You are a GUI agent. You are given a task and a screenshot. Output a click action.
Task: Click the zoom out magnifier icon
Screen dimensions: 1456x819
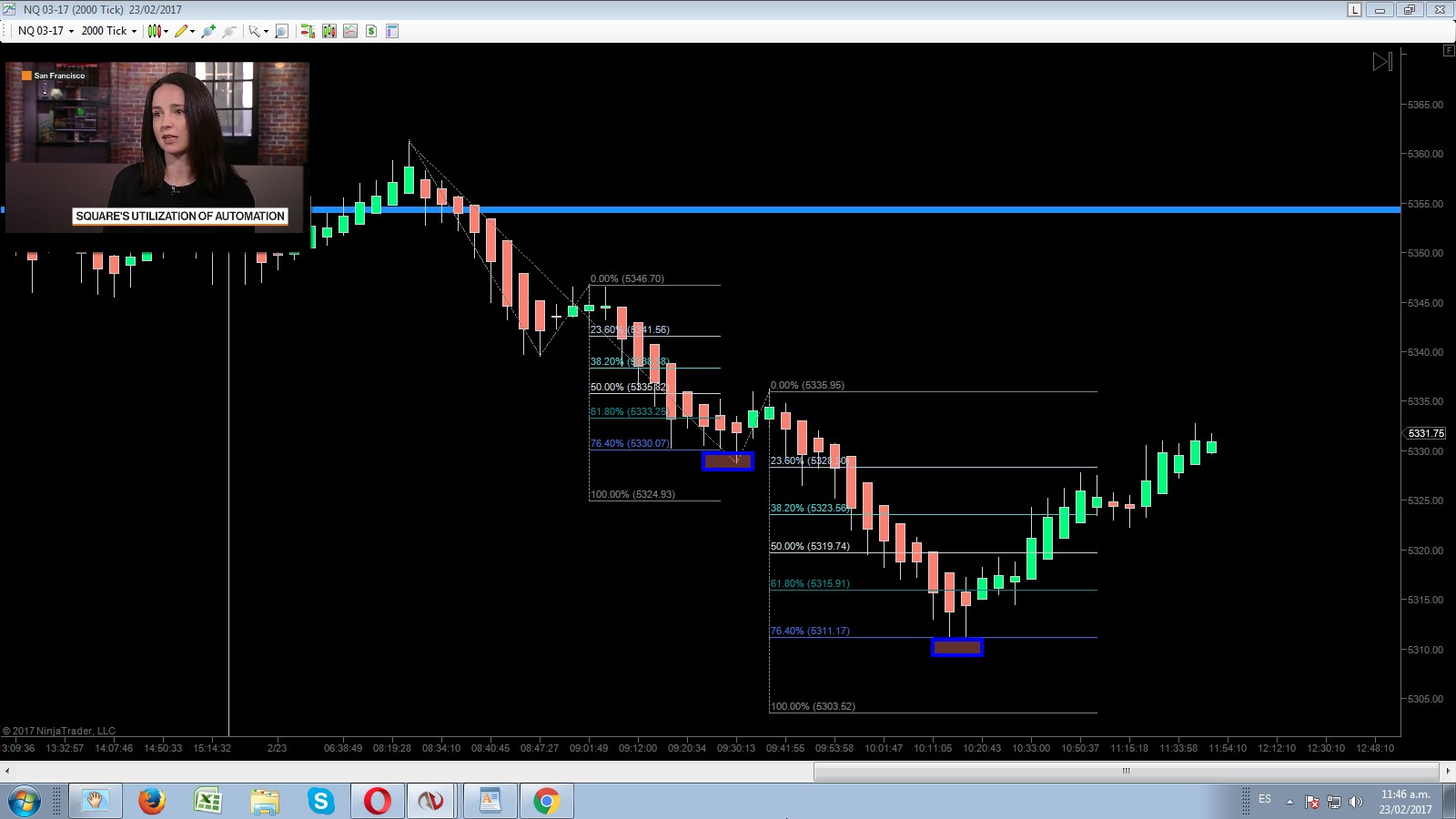coord(229,31)
